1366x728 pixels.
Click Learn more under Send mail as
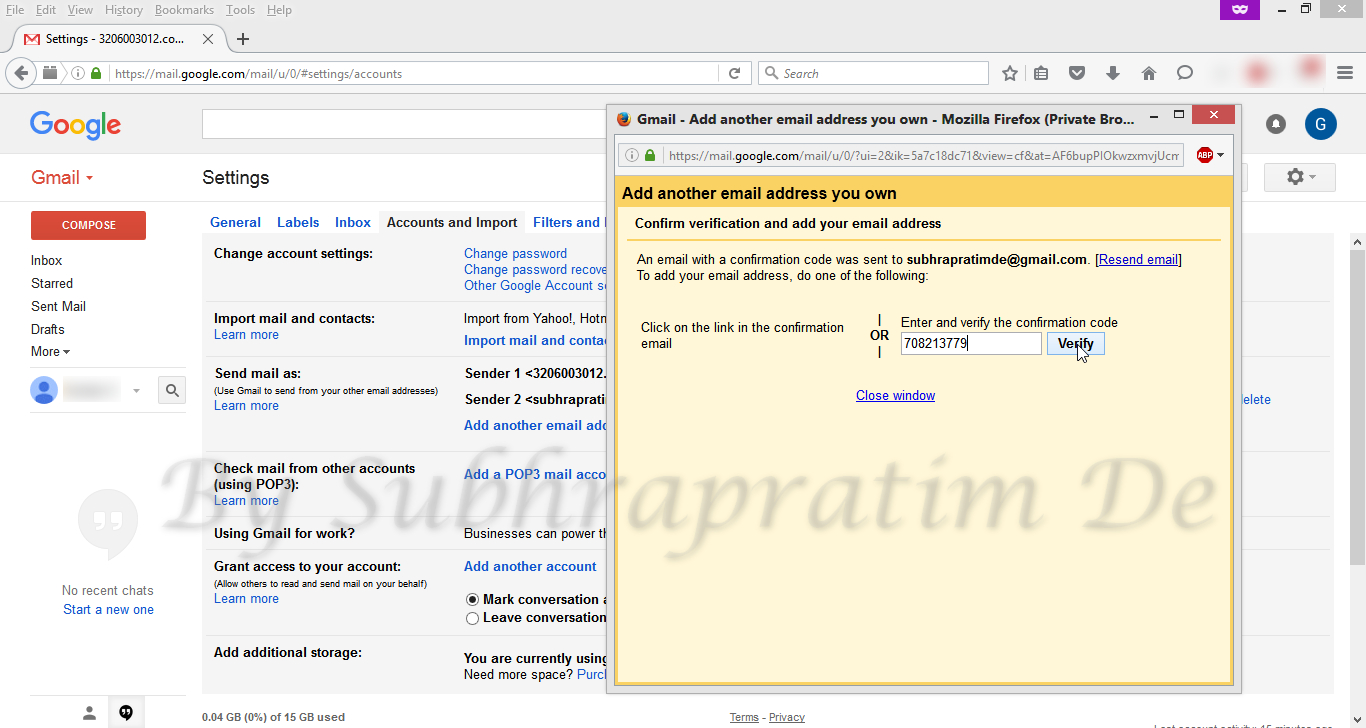click(246, 406)
